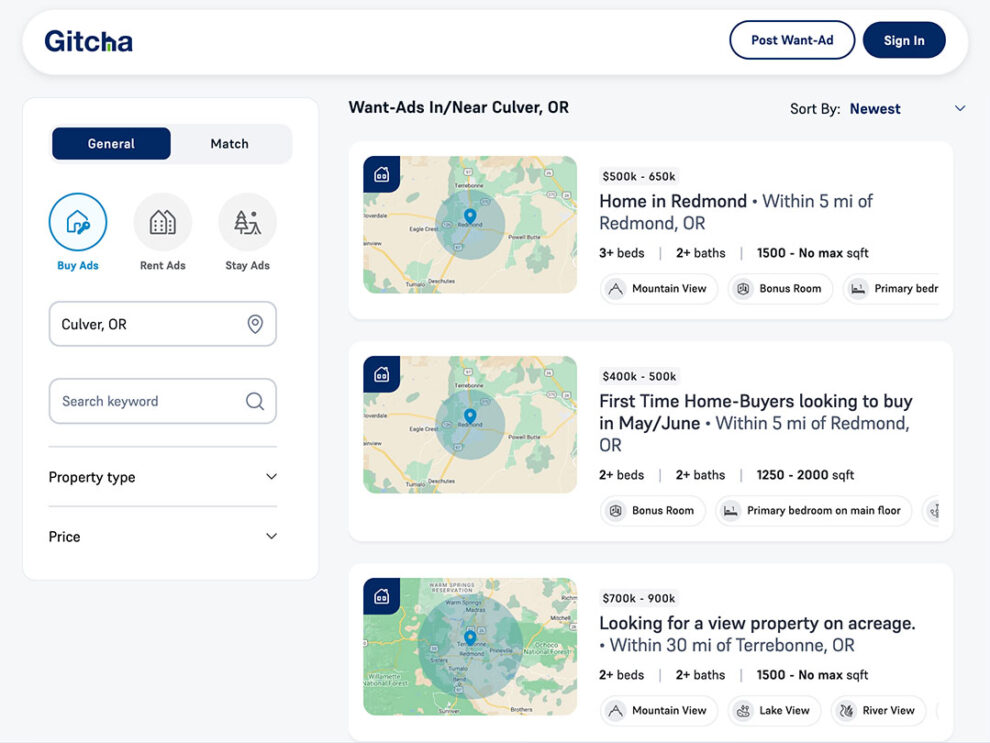Image resolution: width=990 pixels, height=743 pixels.
Task: Click the Primary bedroom on main floor tag
Action: tap(813, 511)
